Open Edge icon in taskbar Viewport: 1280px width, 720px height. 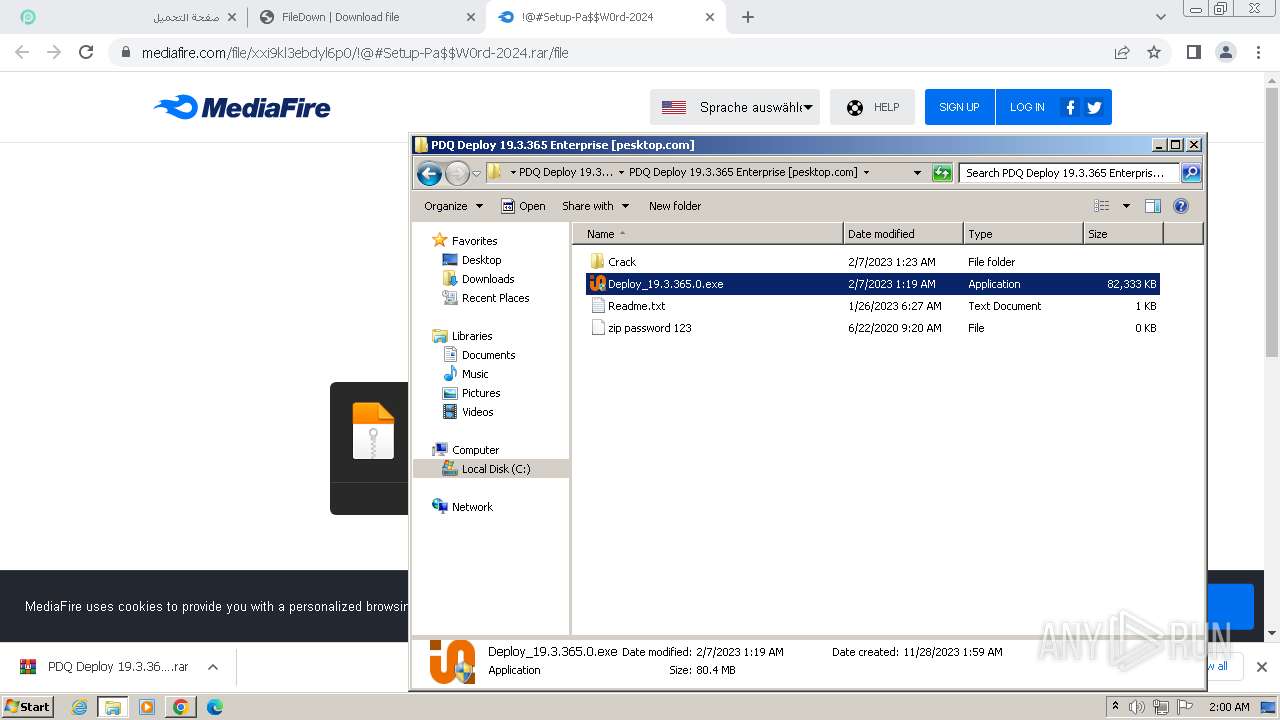point(214,707)
